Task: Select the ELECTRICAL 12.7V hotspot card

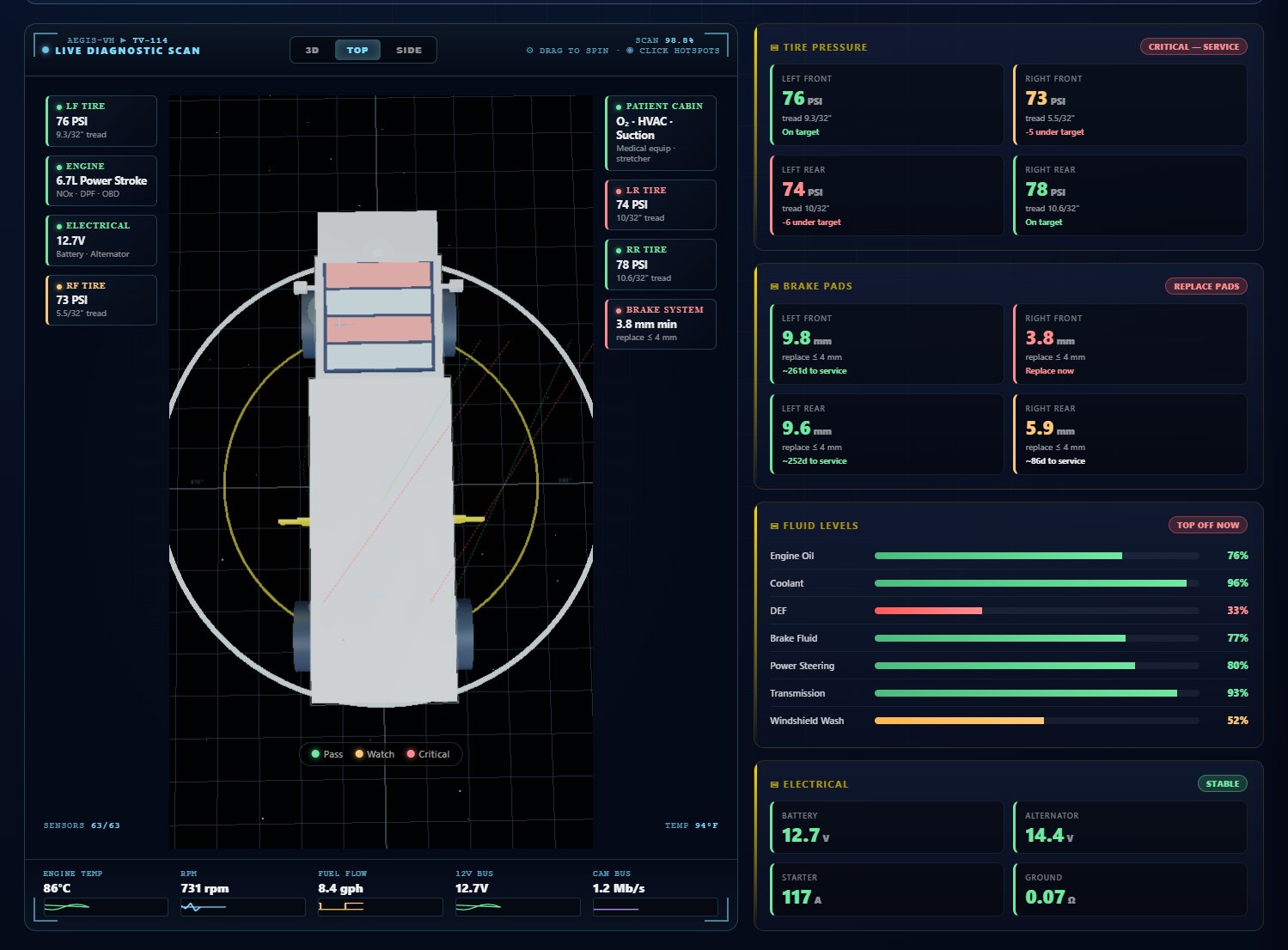Action: 101,241
